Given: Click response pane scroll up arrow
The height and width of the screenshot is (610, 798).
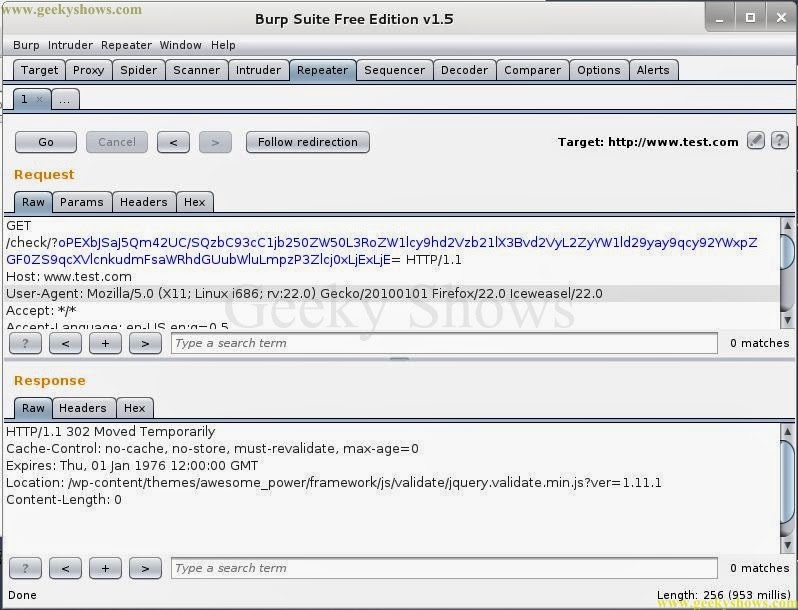Looking at the screenshot, I should 787,431.
